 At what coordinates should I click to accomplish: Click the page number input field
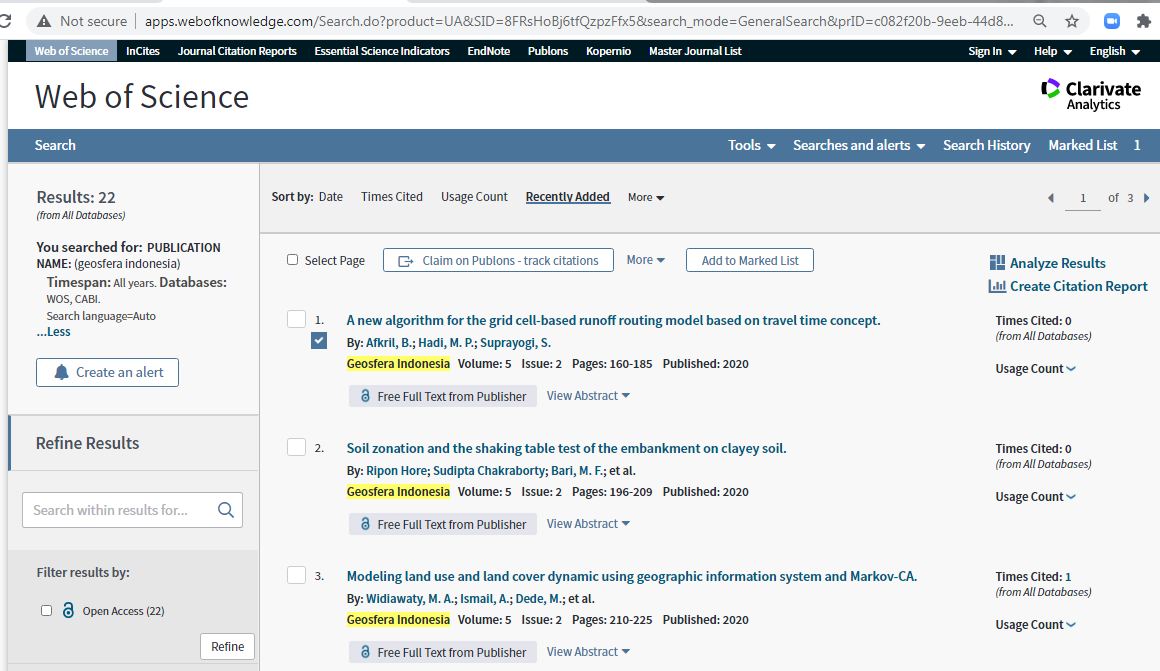[x=1082, y=198]
